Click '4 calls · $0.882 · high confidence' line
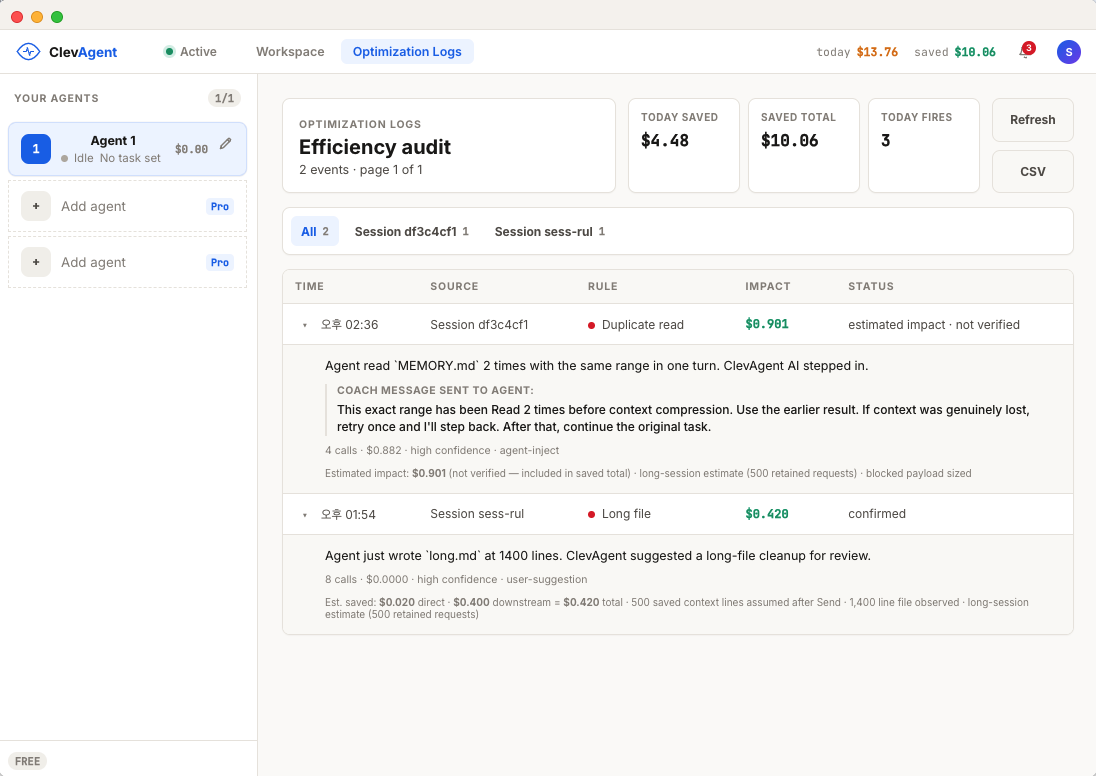The width and height of the screenshot is (1096, 776). (442, 450)
